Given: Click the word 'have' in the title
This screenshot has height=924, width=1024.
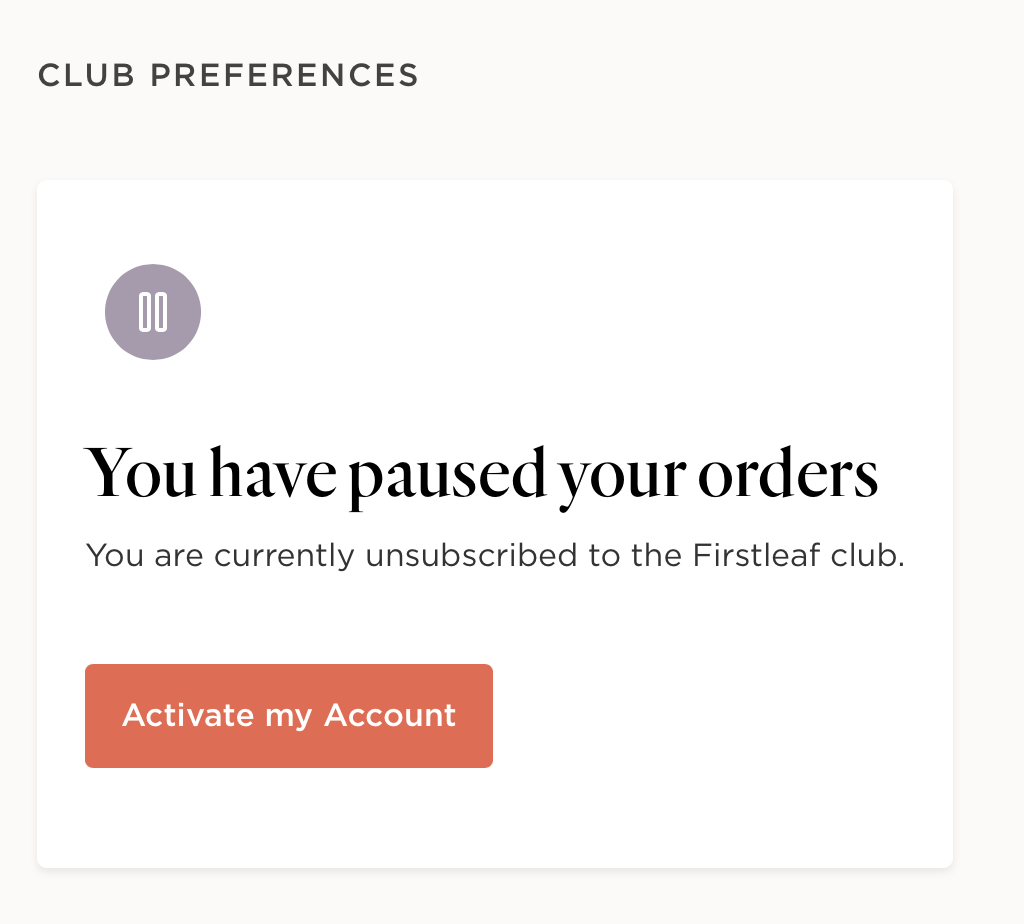Looking at the screenshot, I should [273, 473].
